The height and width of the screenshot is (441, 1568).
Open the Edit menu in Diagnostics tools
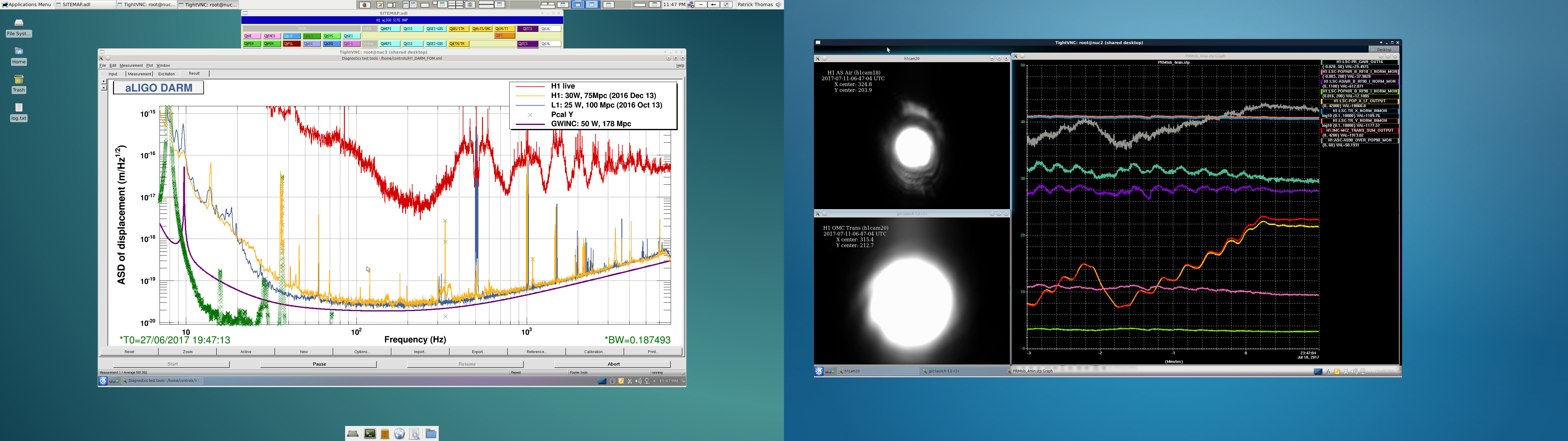click(x=113, y=65)
